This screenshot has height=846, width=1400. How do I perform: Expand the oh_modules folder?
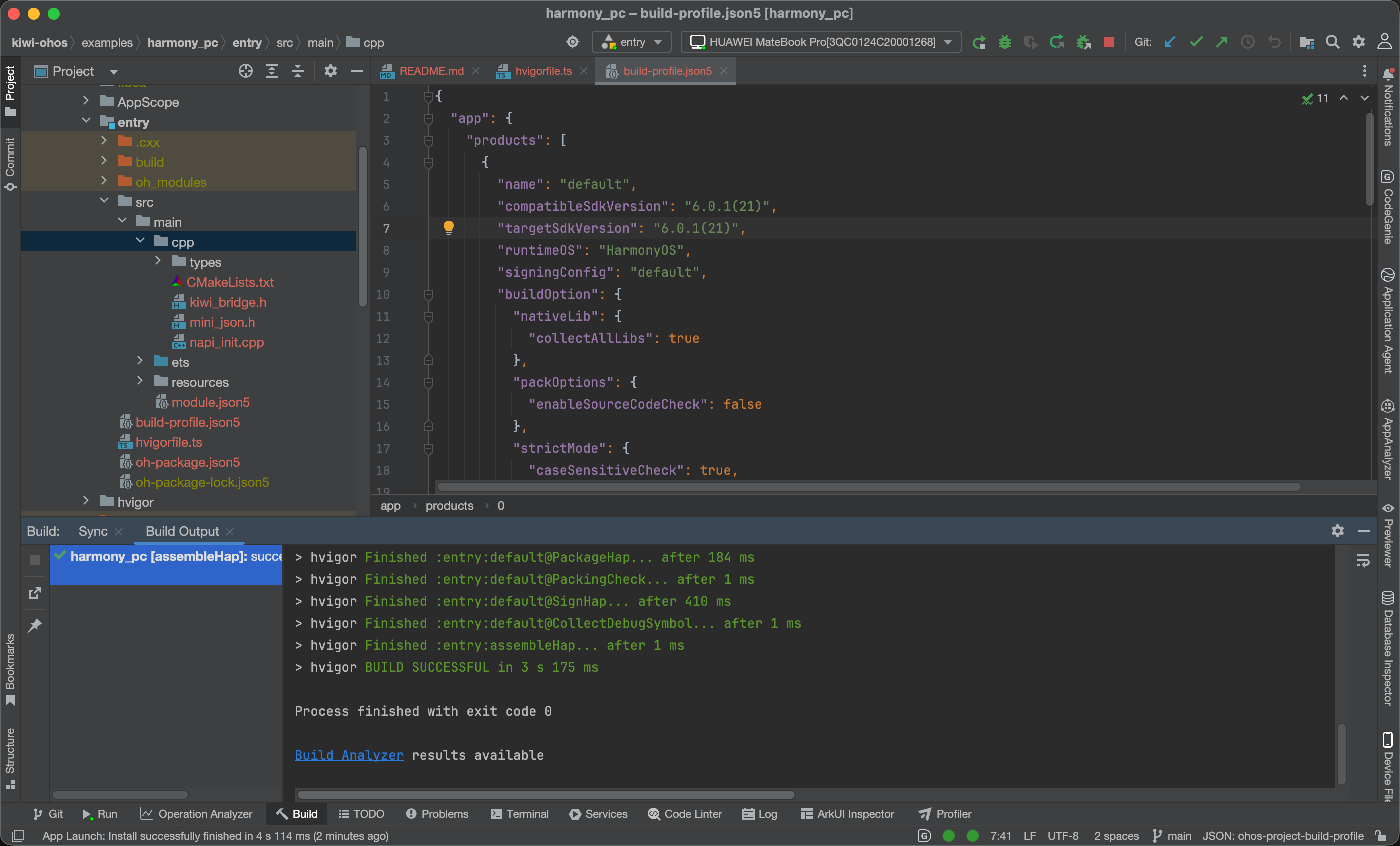pos(104,181)
